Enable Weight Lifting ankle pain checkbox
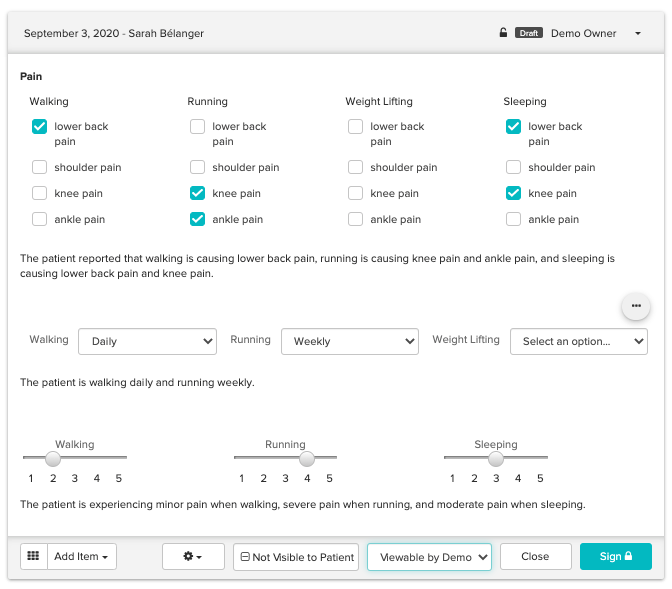The height and width of the screenshot is (589, 672). pos(355,220)
